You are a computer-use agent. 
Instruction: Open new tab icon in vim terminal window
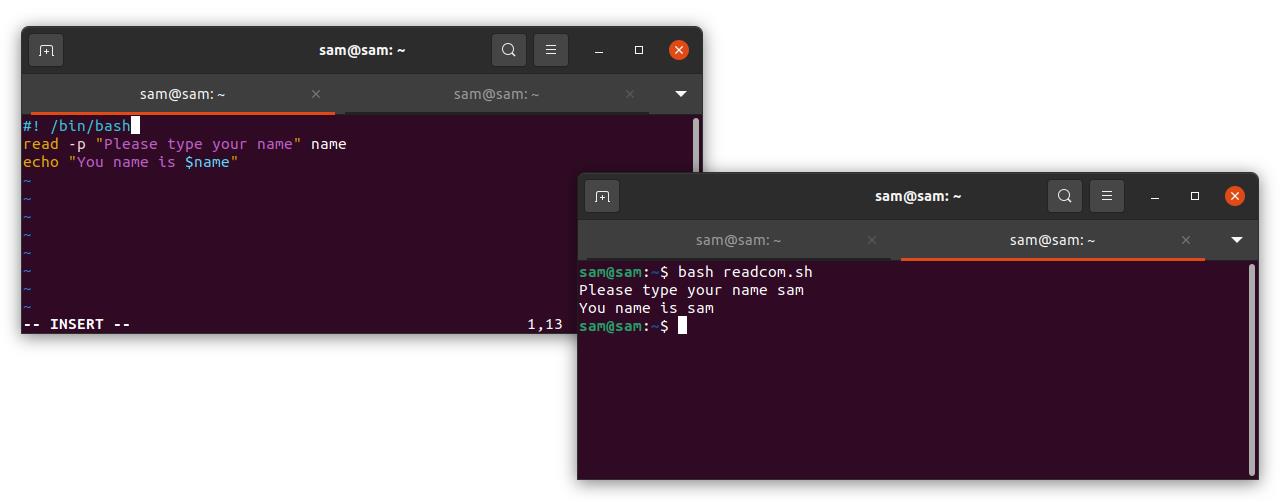click(46, 50)
